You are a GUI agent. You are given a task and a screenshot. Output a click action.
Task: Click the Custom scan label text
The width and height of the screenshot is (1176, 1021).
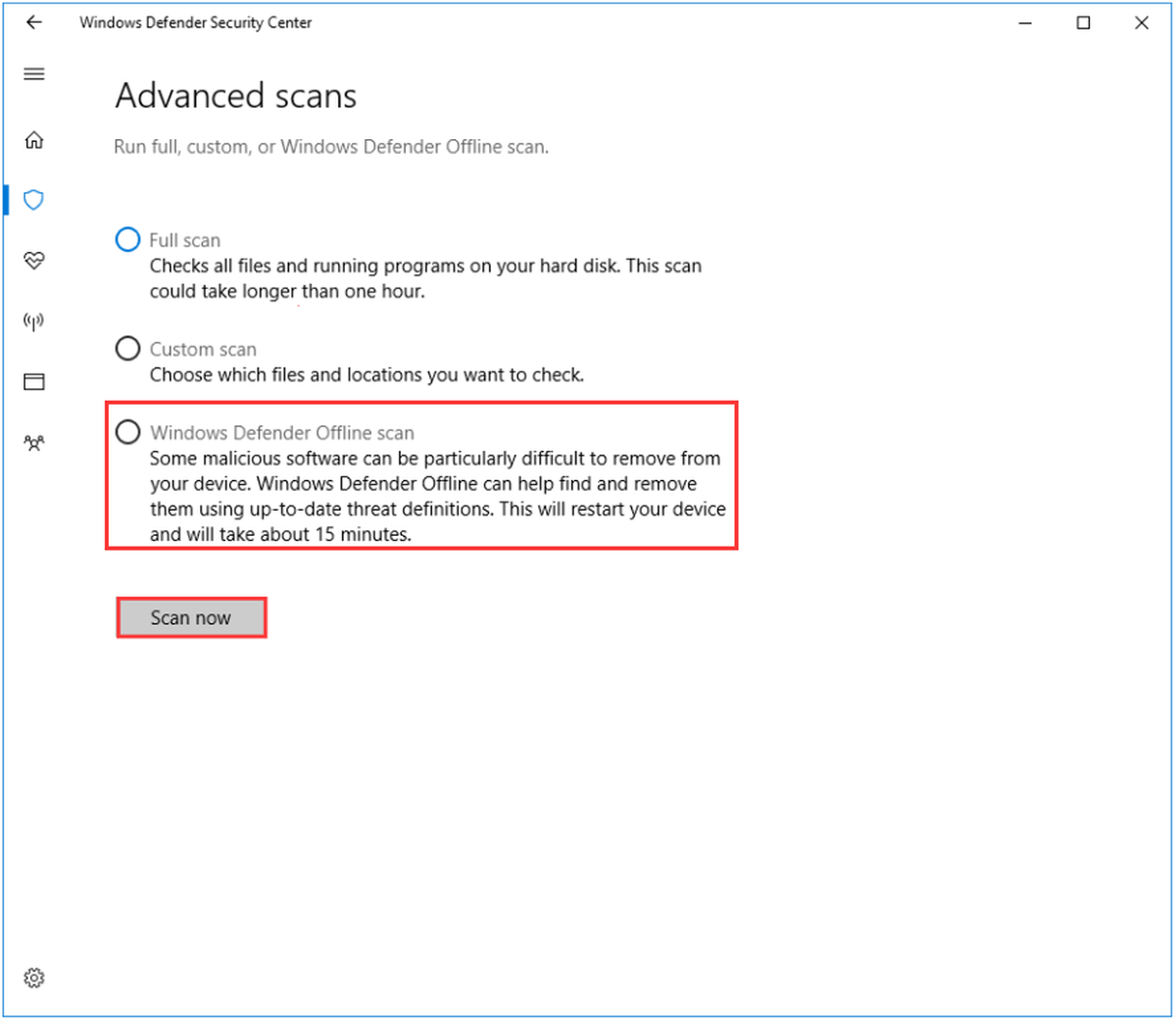coord(203,349)
